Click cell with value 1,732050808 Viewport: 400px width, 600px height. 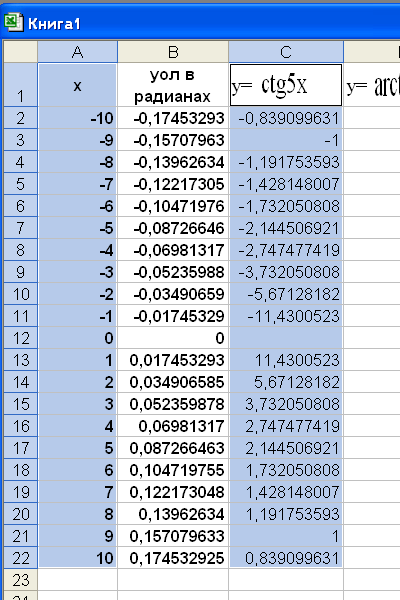pos(286,470)
